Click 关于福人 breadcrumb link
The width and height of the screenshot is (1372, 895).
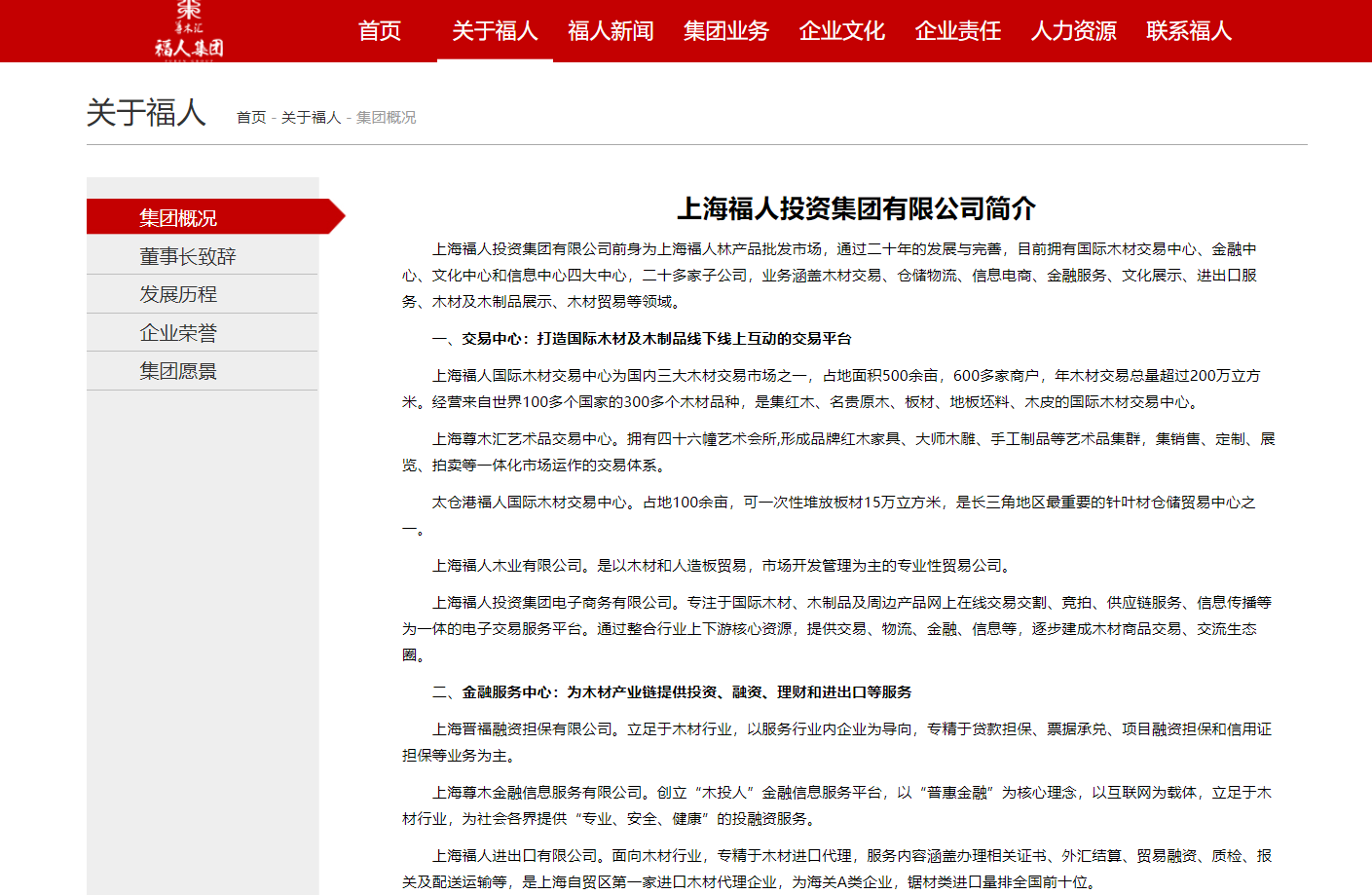click(x=311, y=118)
